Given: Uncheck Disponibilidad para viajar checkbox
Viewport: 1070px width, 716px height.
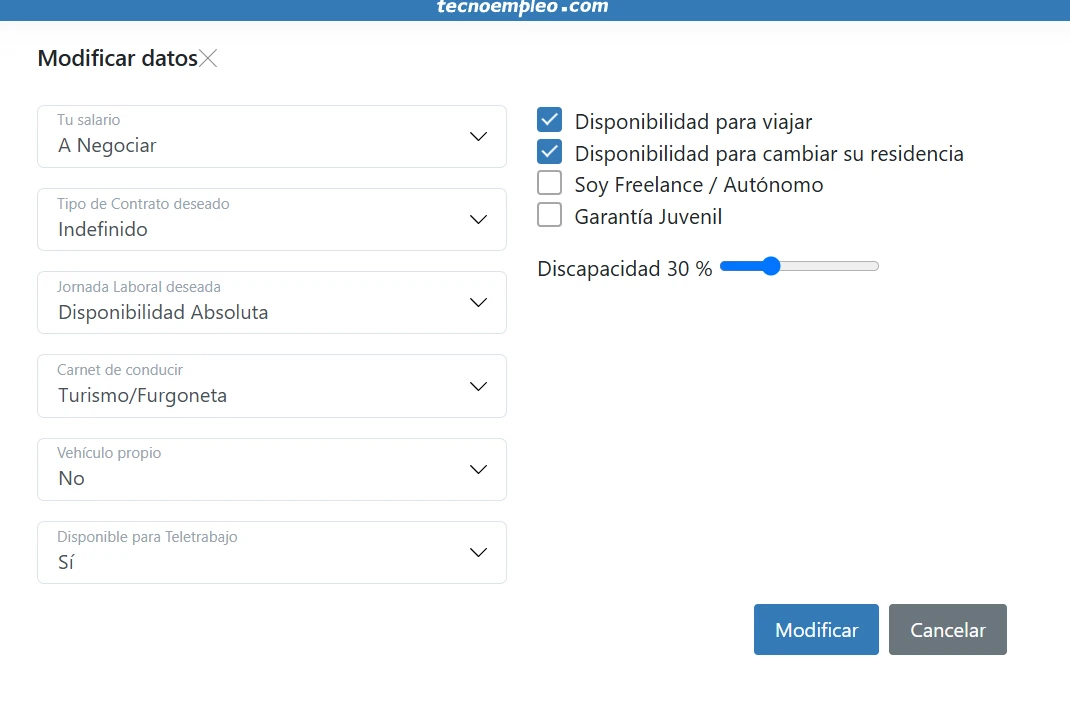Looking at the screenshot, I should [550, 121].
